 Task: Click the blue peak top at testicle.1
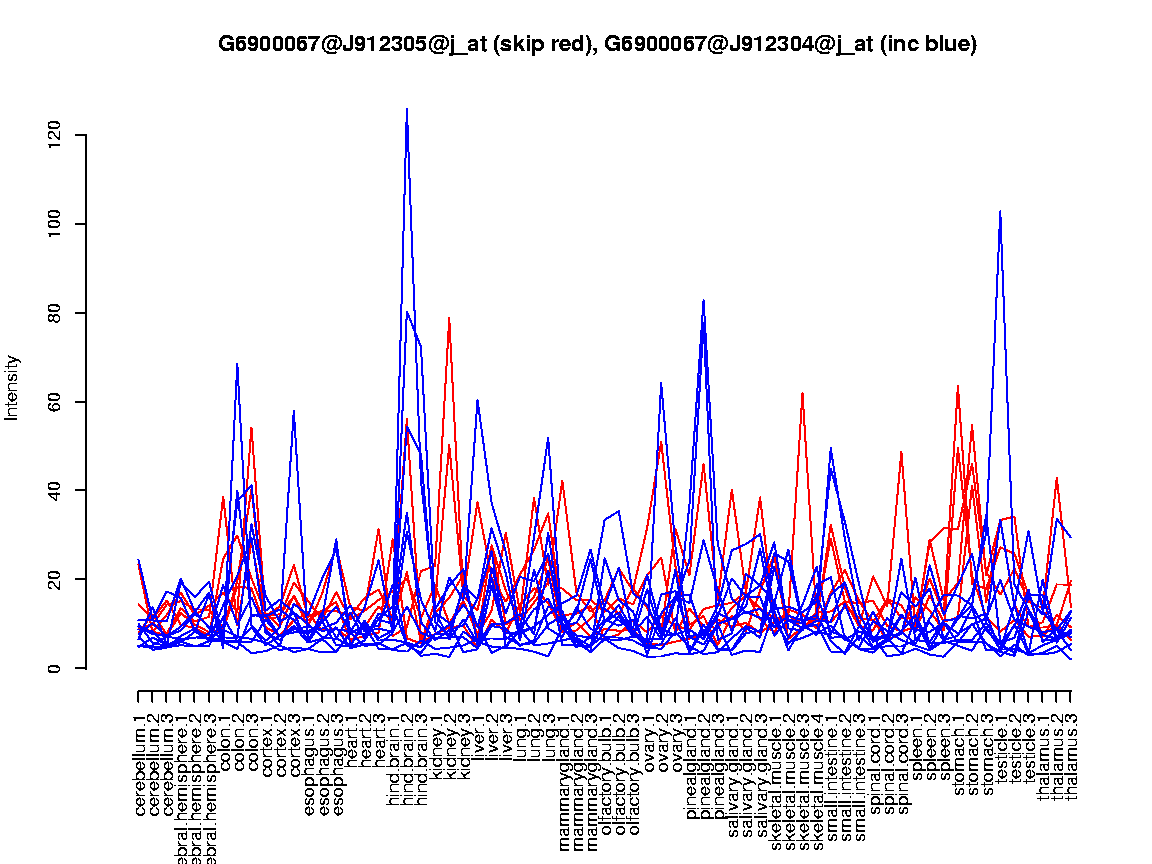click(x=1000, y=212)
